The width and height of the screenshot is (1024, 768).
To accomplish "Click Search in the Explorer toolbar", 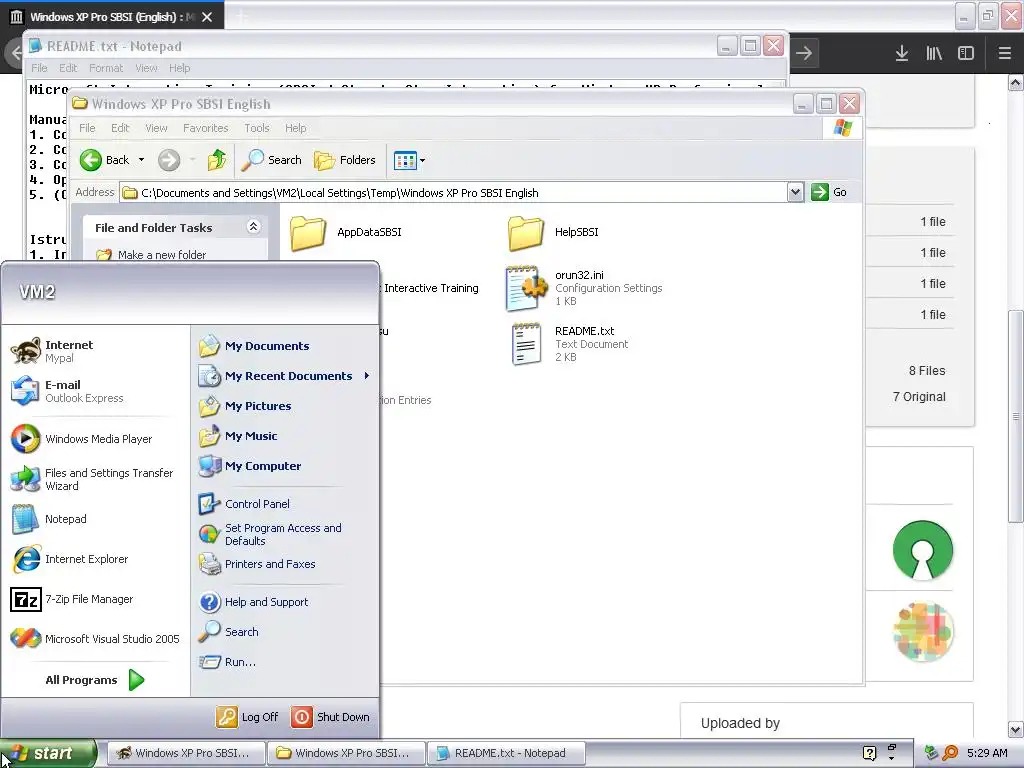I will (x=272, y=160).
